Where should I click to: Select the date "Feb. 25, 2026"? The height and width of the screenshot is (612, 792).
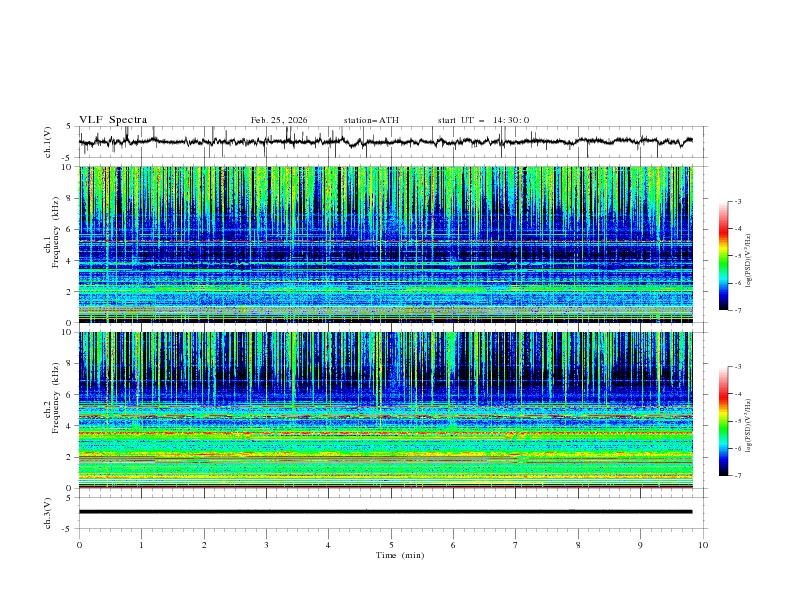tap(279, 120)
